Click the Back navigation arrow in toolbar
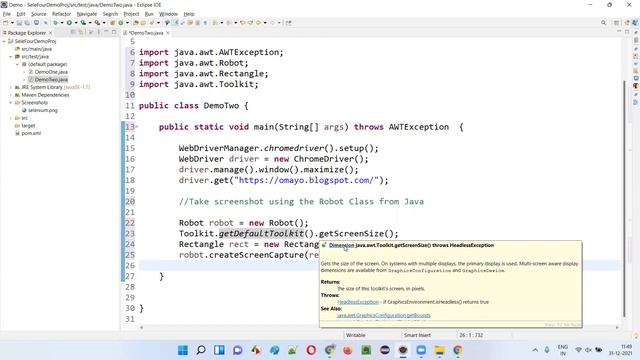640x360 pixels. 258,23
